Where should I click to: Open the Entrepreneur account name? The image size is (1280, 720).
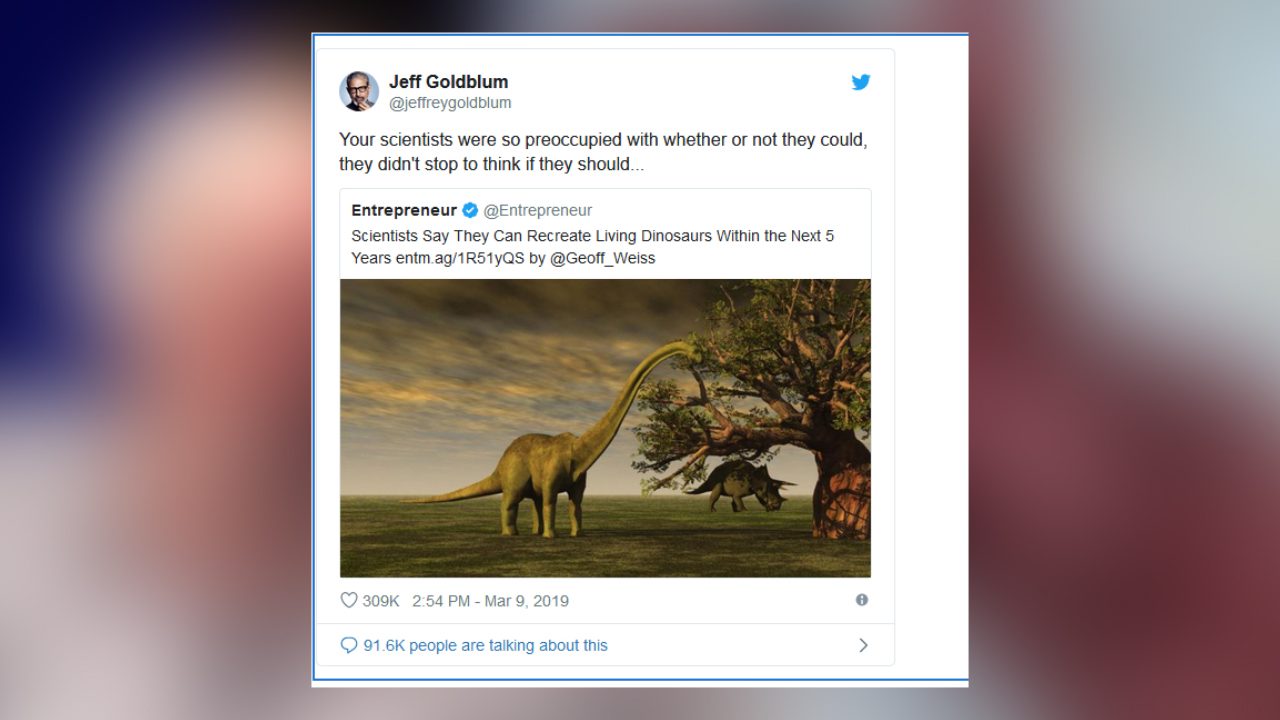404,210
